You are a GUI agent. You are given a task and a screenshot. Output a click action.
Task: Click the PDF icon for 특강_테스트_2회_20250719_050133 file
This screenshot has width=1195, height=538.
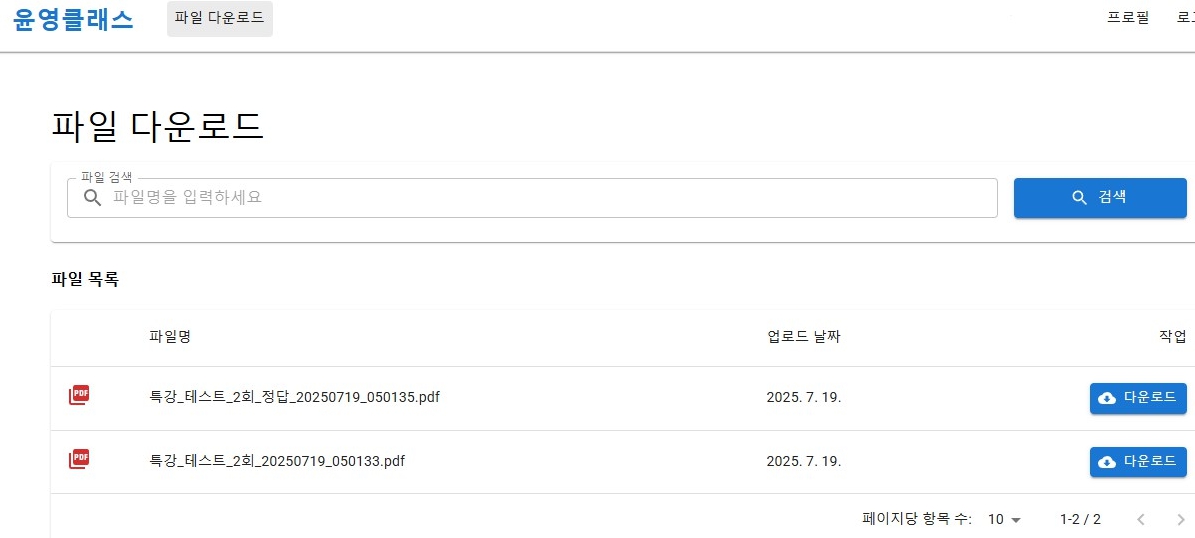tap(78, 460)
